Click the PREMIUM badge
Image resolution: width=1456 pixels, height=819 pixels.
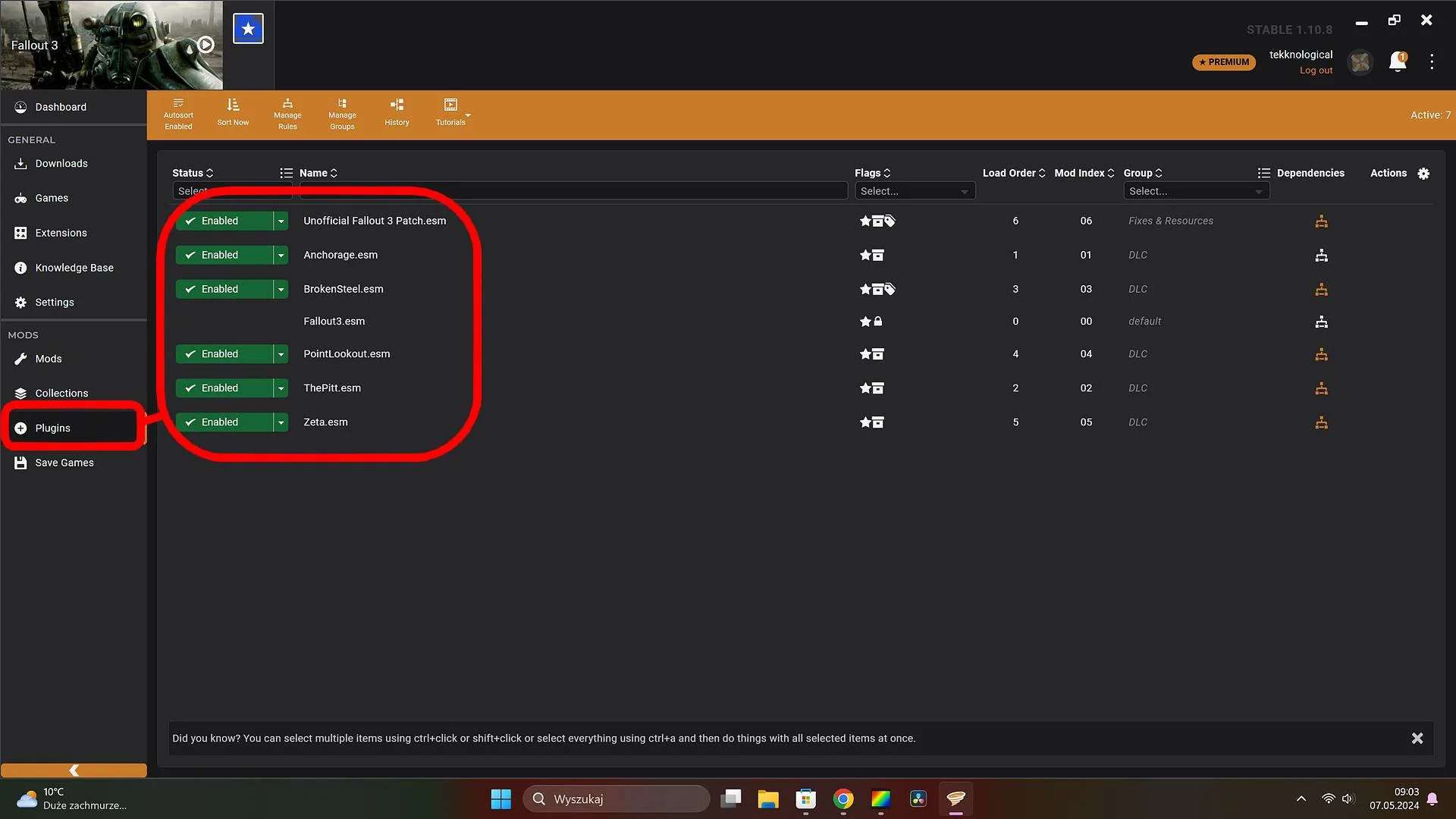[1224, 62]
